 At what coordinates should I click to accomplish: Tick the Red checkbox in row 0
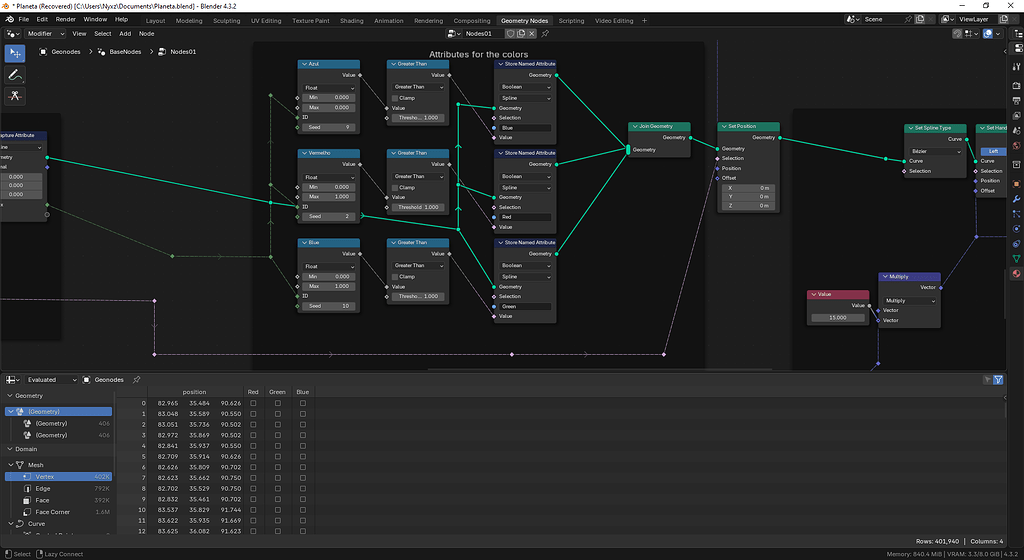coord(253,403)
